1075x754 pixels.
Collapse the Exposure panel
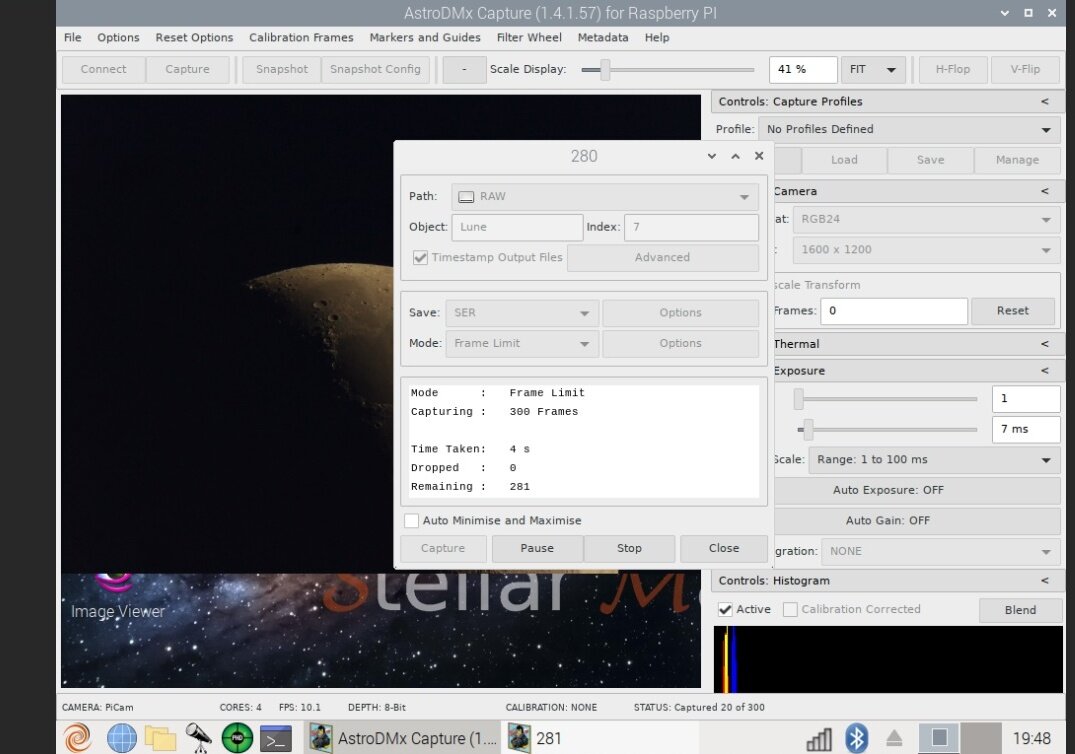[x=1045, y=371]
